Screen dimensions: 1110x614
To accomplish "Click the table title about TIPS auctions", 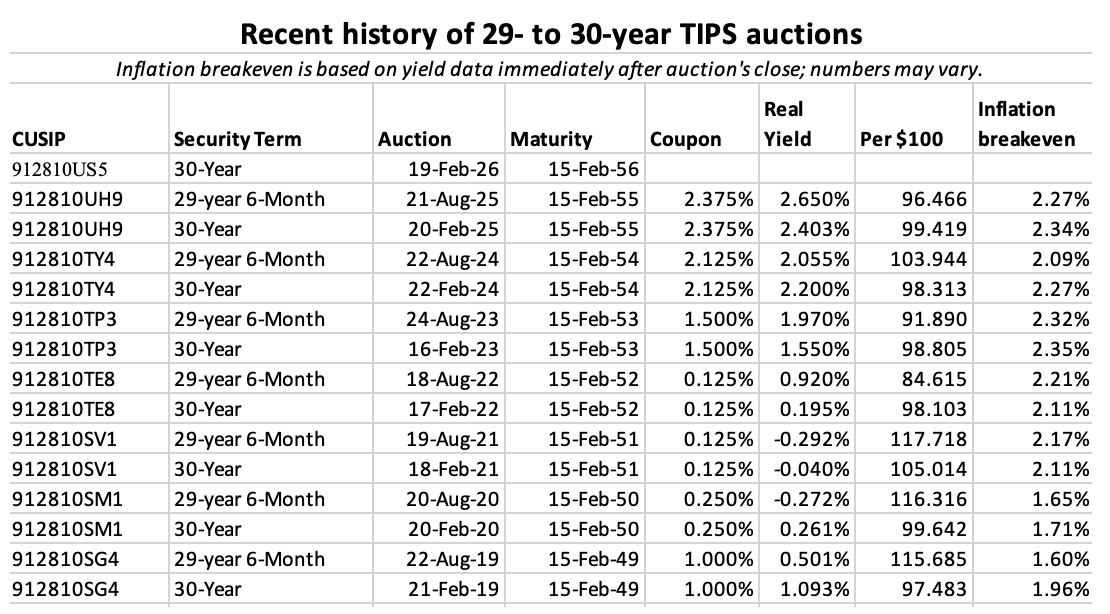I will tap(552, 34).
